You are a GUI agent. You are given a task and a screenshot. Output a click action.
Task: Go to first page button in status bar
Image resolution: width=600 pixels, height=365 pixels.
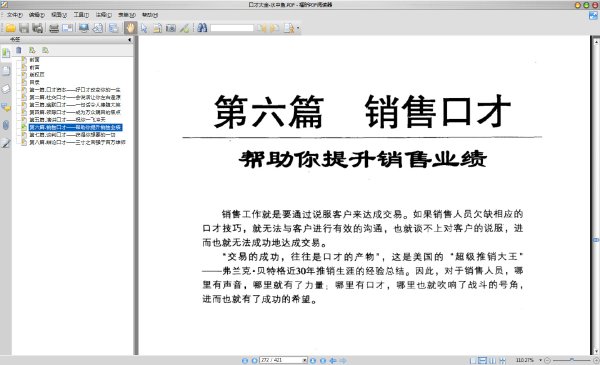(x=245, y=360)
